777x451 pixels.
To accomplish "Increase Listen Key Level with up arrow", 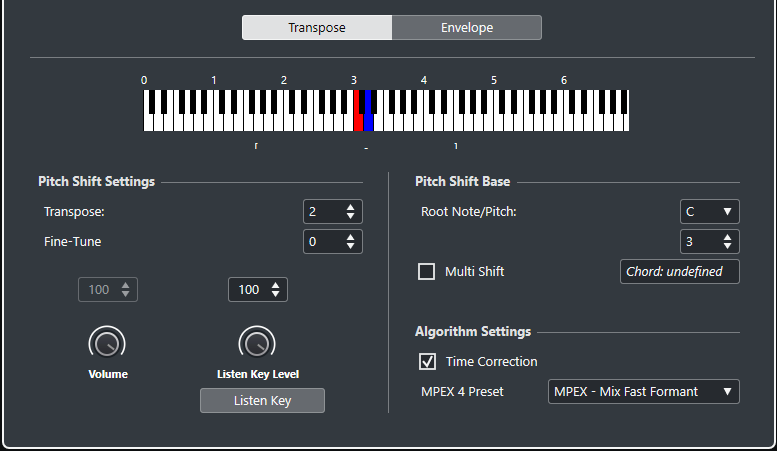I will pos(276,285).
